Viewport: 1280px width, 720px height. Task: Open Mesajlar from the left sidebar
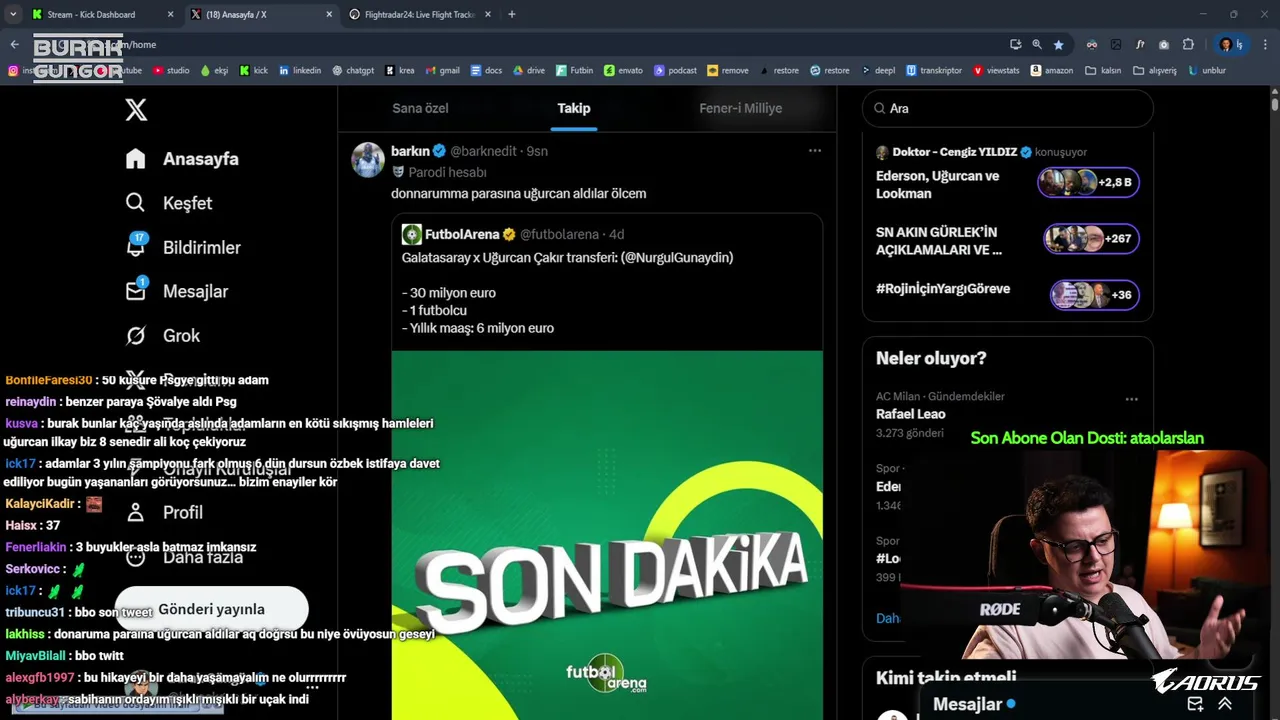(x=177, y=291)
